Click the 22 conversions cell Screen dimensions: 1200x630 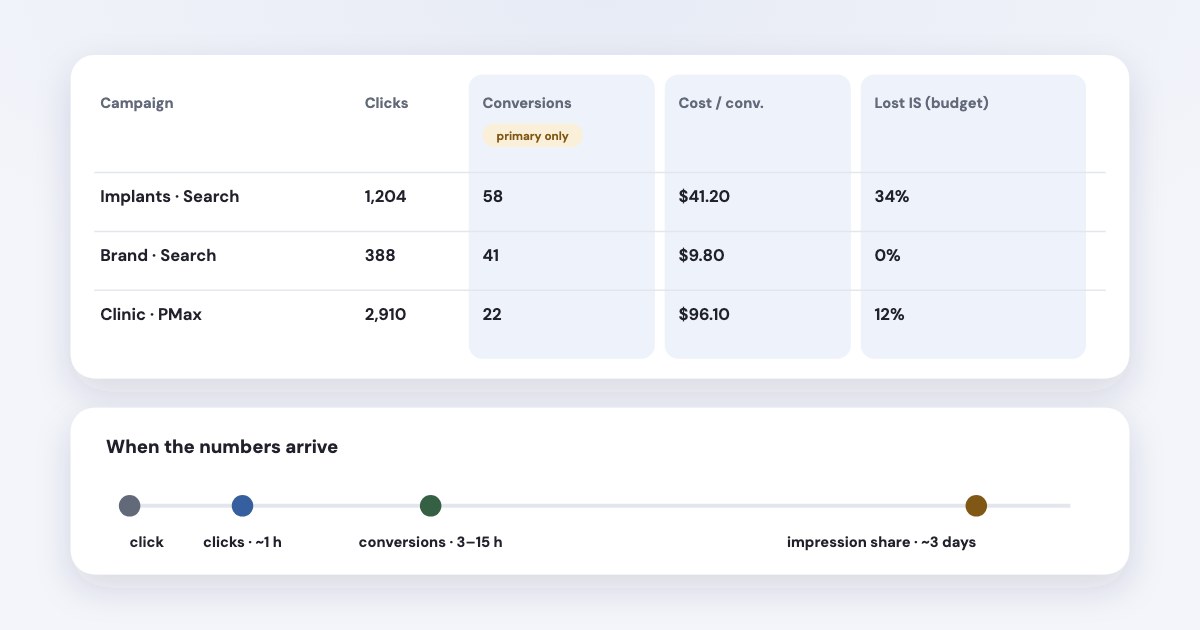pos(492,314)
